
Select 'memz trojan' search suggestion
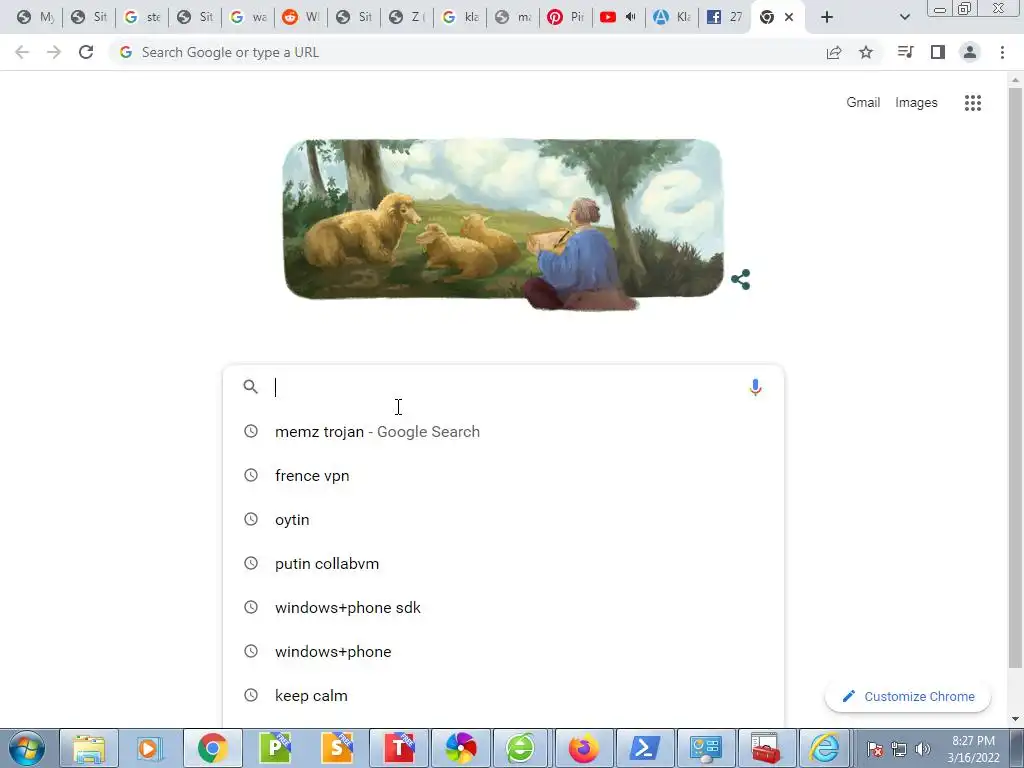(503, 432)
